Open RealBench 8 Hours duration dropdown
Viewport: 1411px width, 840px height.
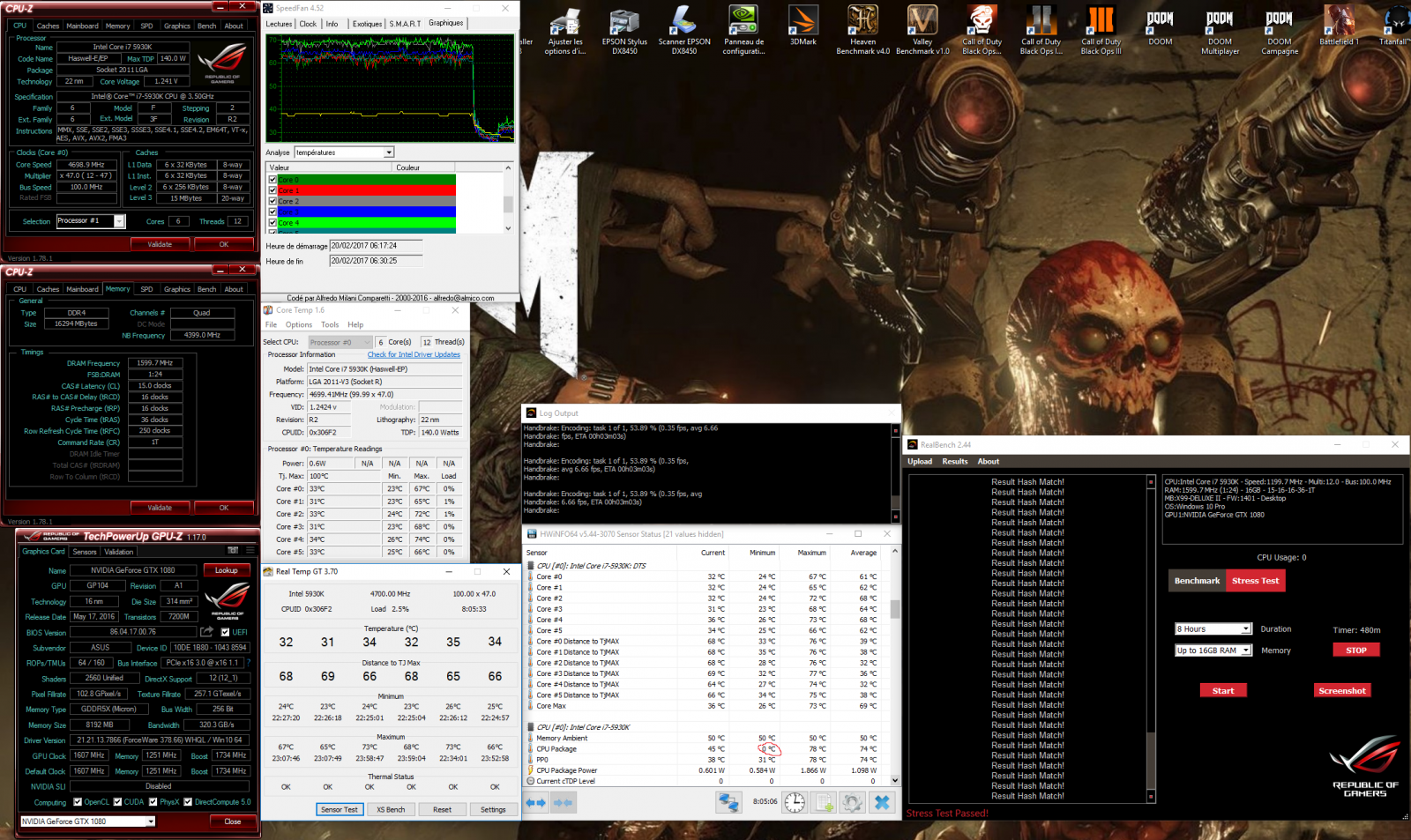(1213, 629)
